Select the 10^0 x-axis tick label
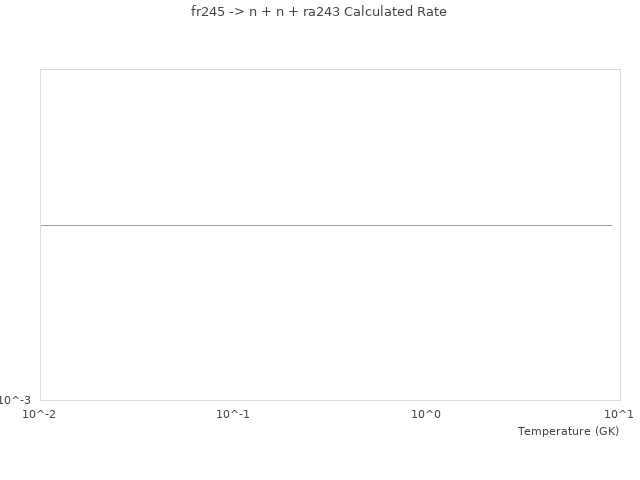 click(426, 414)
